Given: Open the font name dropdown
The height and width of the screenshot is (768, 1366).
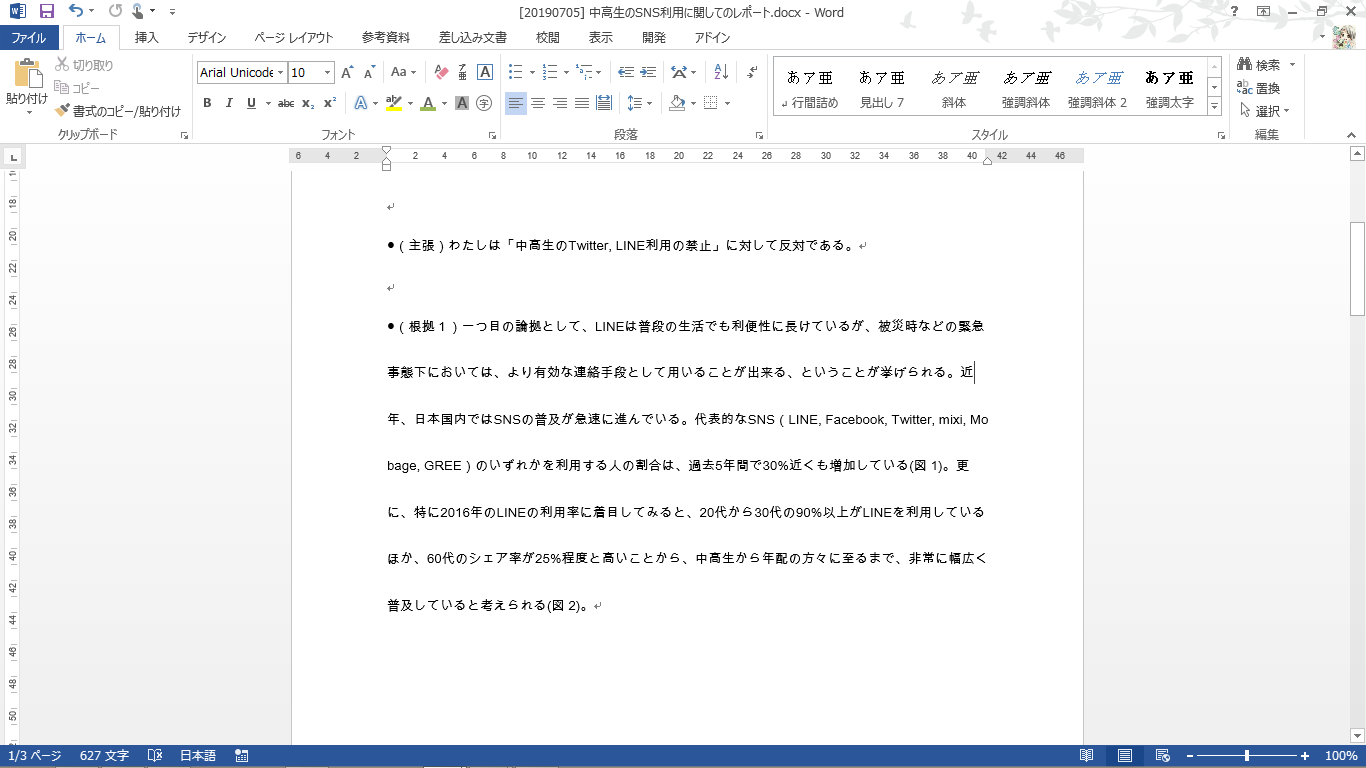Looking at the screenshot, I should 281,73.
